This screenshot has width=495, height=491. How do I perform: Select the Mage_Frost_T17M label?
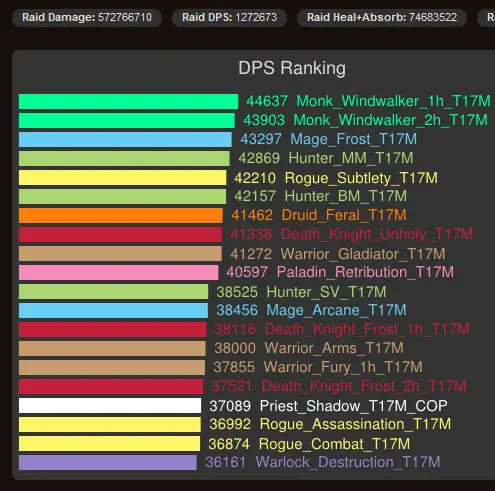tap(353, 139)
